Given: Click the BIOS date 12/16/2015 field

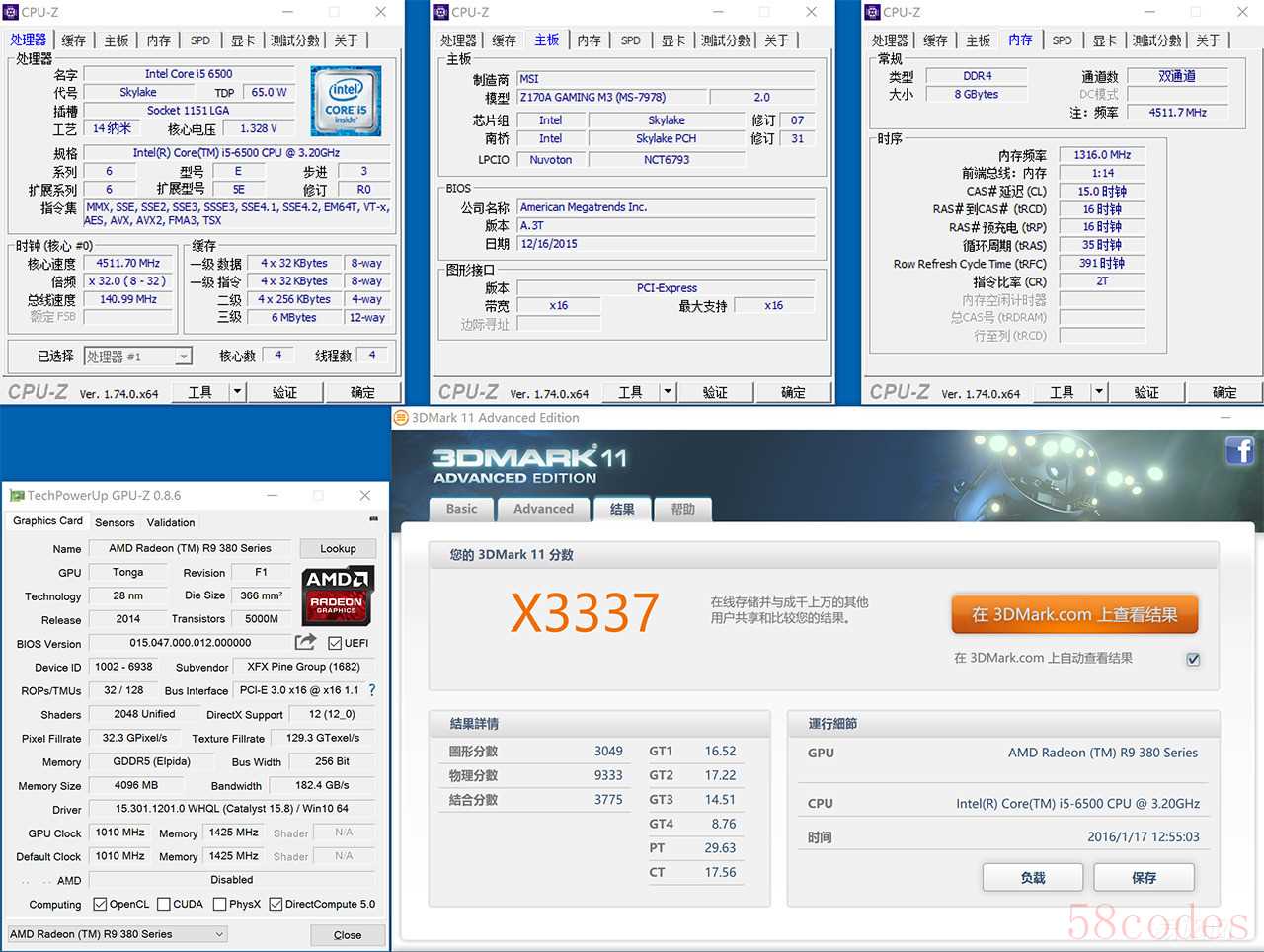Looking at the screenshot, I should [x=668, y=244].
